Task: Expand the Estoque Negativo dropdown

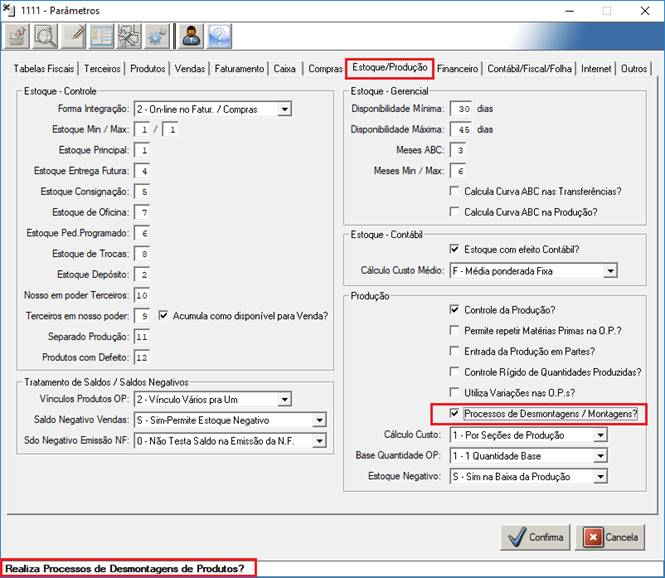Action: 601,477
